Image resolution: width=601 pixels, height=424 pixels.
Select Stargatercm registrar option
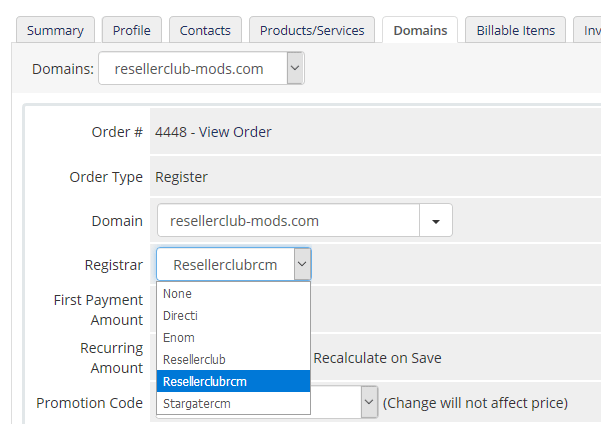233,403
